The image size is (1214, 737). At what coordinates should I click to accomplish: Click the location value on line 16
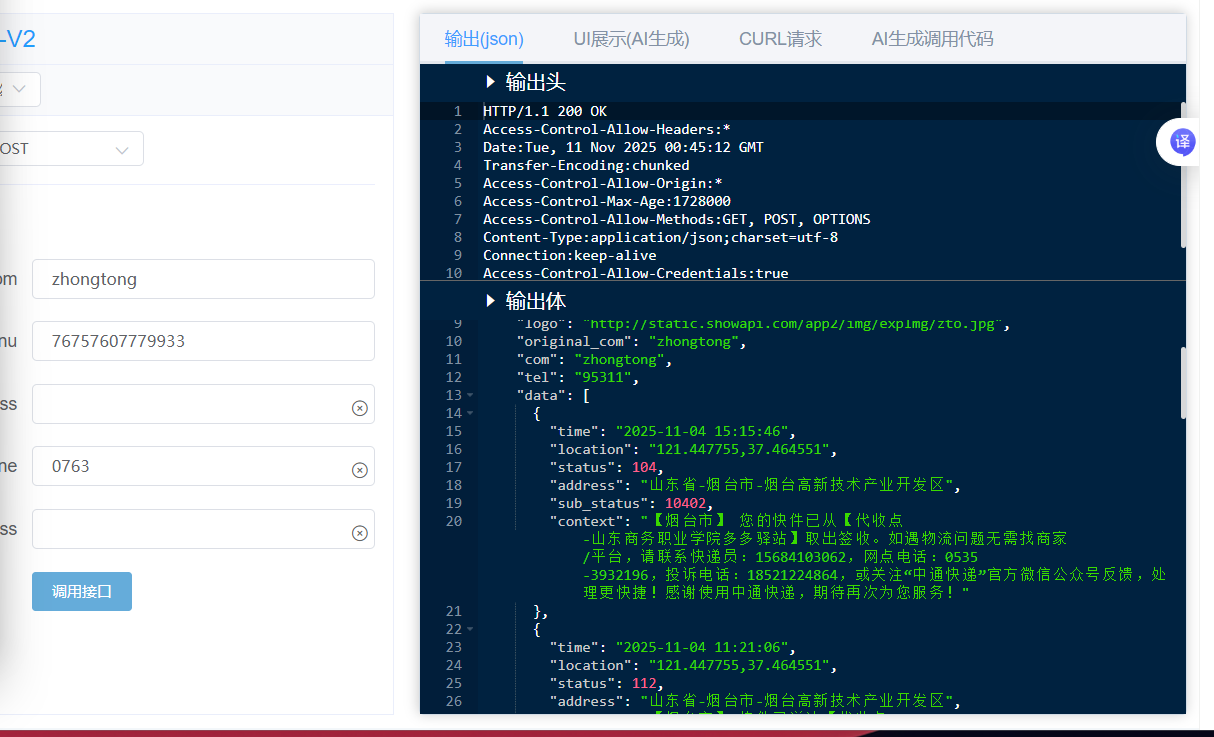coord(739,450)
